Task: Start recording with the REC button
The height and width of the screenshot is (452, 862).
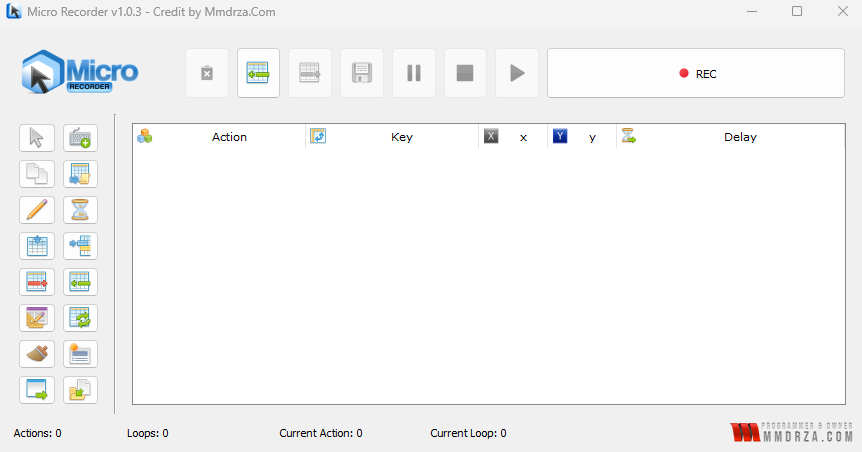Action: tap(696, 73)
